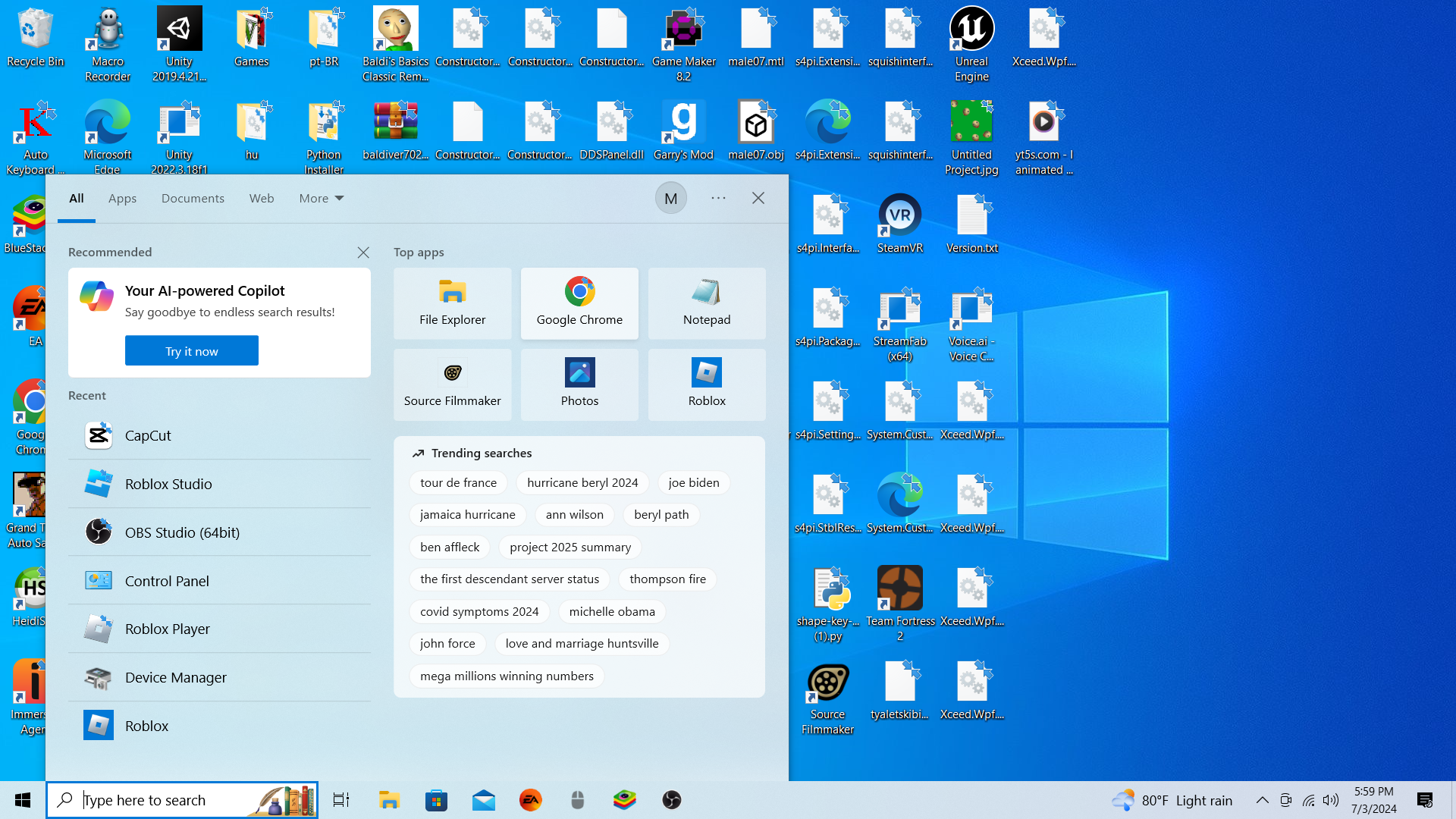Launch Source Filmmaker from Top apps

pos(452,384)
